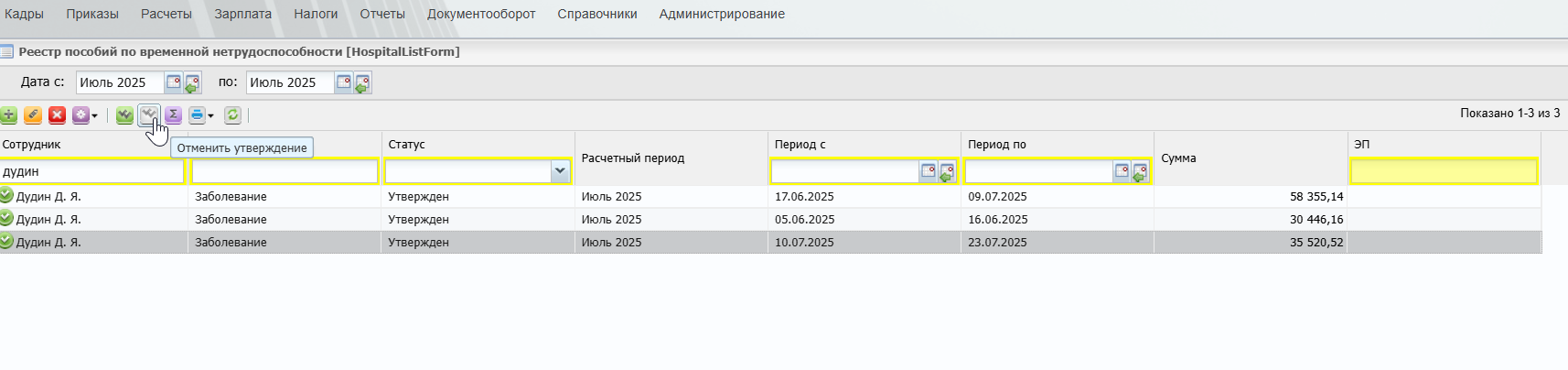Click the Сотрудник filter field containing дудин
1568x370 pixels.
(91, 171)
